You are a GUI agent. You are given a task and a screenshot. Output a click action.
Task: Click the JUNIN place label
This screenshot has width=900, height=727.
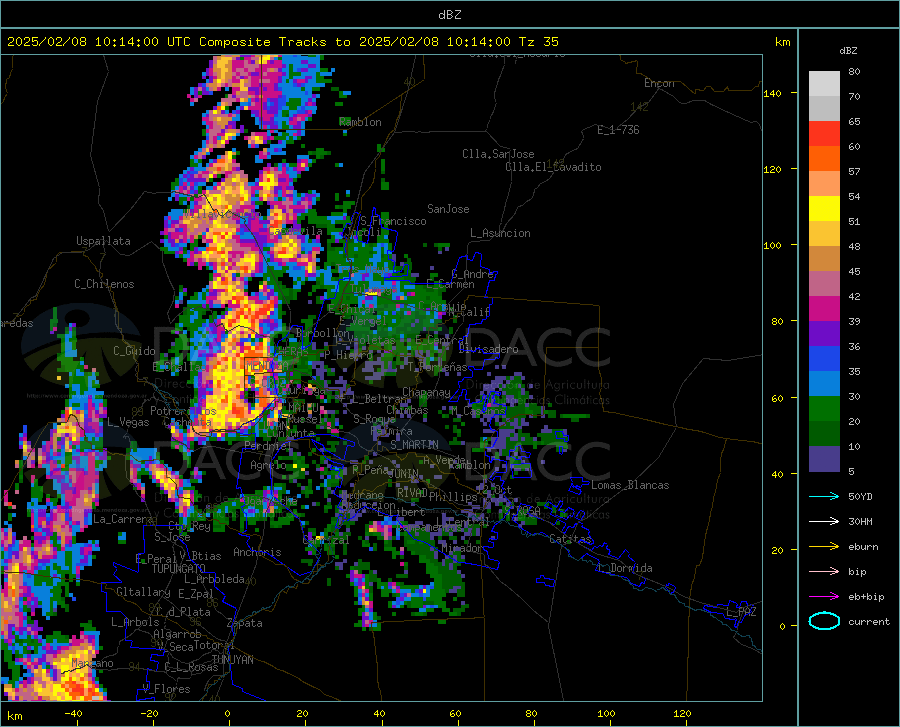pos(403,473)
